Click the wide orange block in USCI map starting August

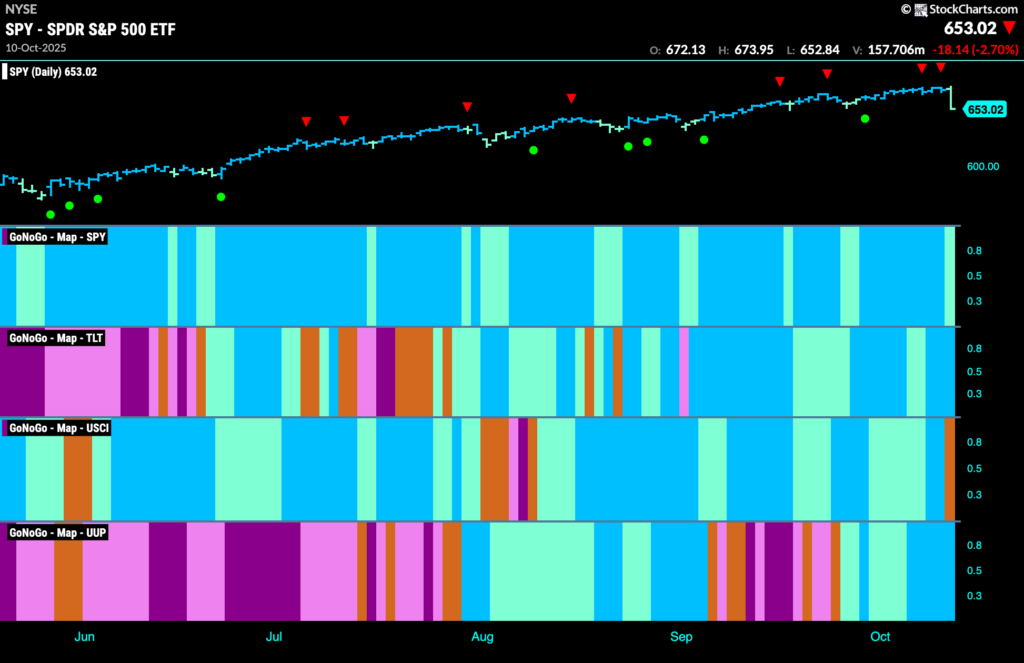coord(494,469)
